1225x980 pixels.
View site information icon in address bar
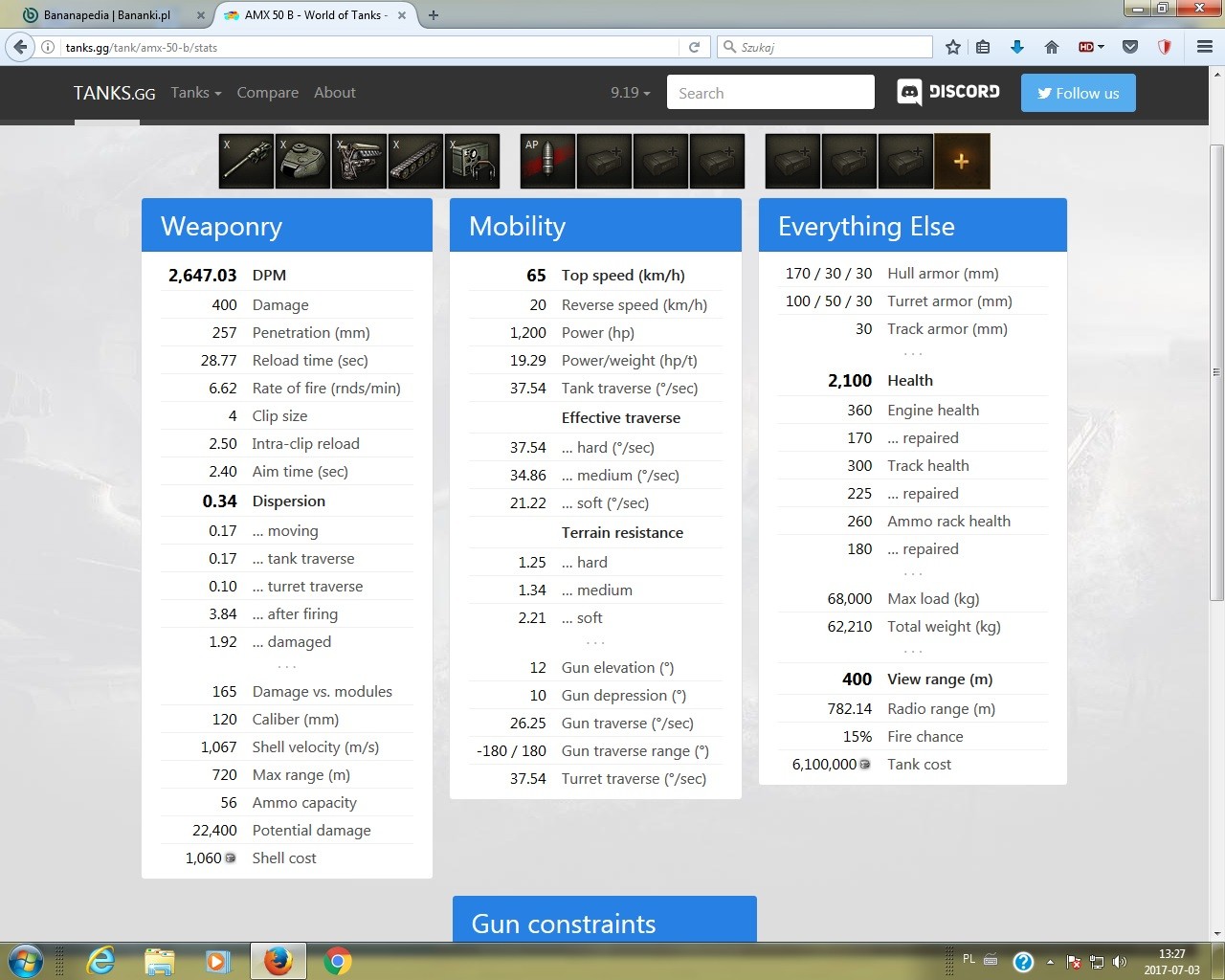[48, 47]
